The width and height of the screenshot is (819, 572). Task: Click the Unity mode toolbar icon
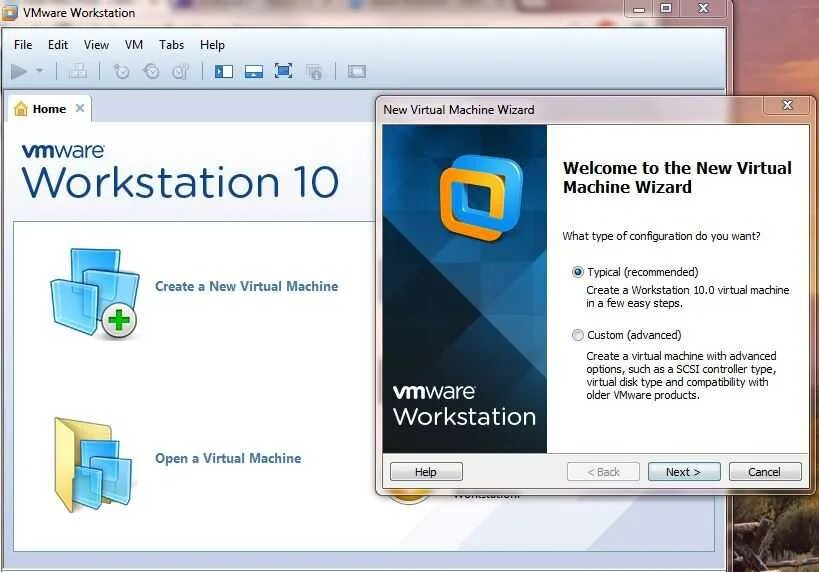click(314, 72)
